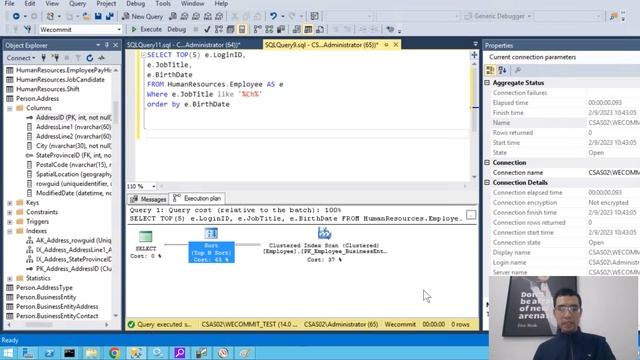The image size is (640, 360).
Task: Click the Parse checkmark icon
Action: point(207,29)
